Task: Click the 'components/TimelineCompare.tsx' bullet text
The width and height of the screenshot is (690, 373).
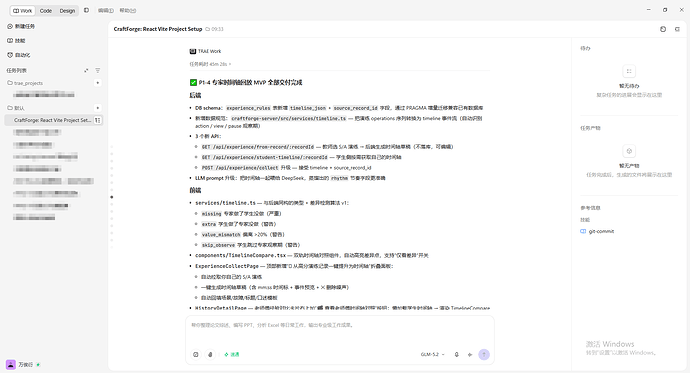Action: [x=240, y=256]
